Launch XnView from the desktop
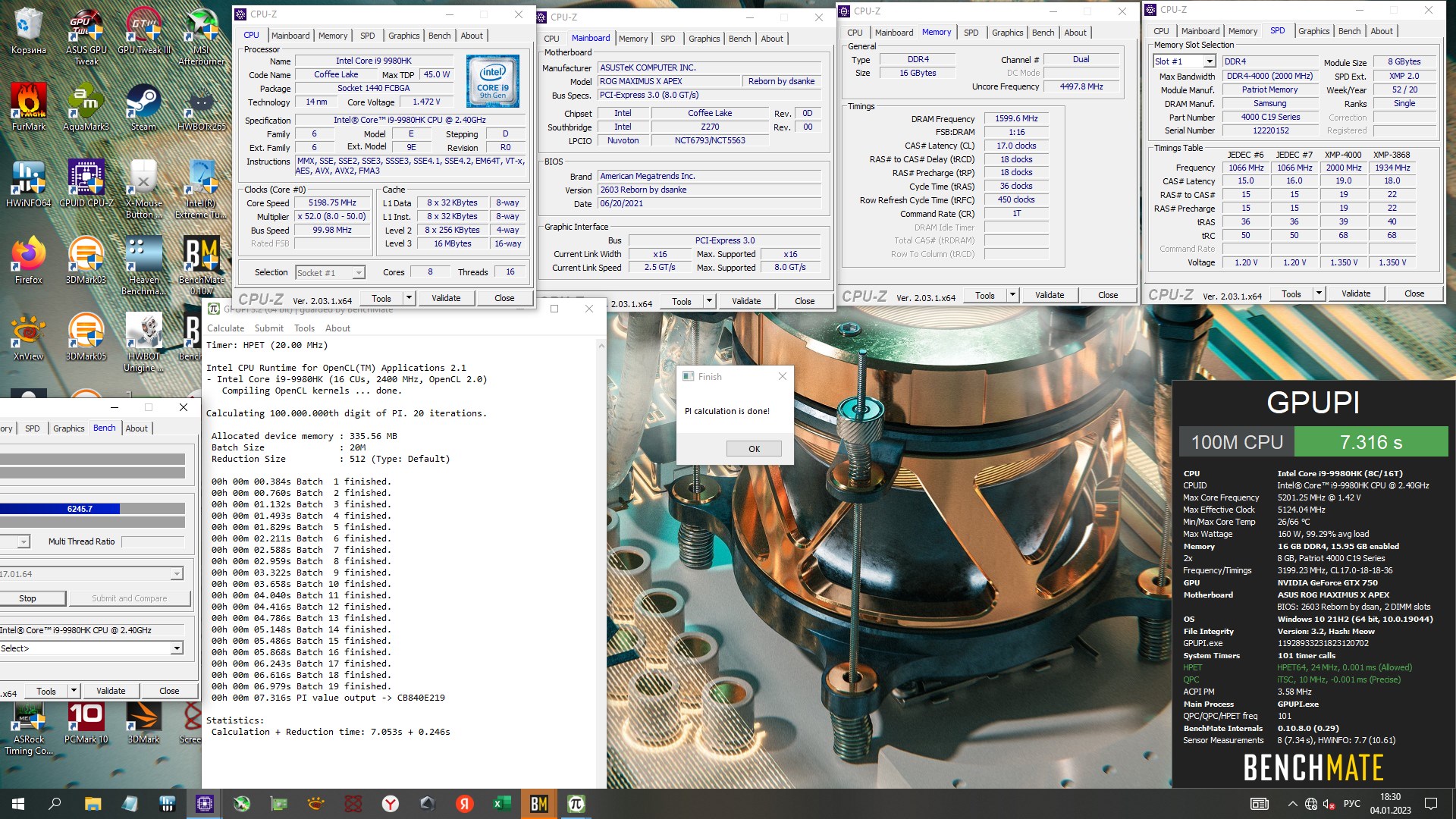This screenshot has width=1456, height=819. click(x=29, y=337)
